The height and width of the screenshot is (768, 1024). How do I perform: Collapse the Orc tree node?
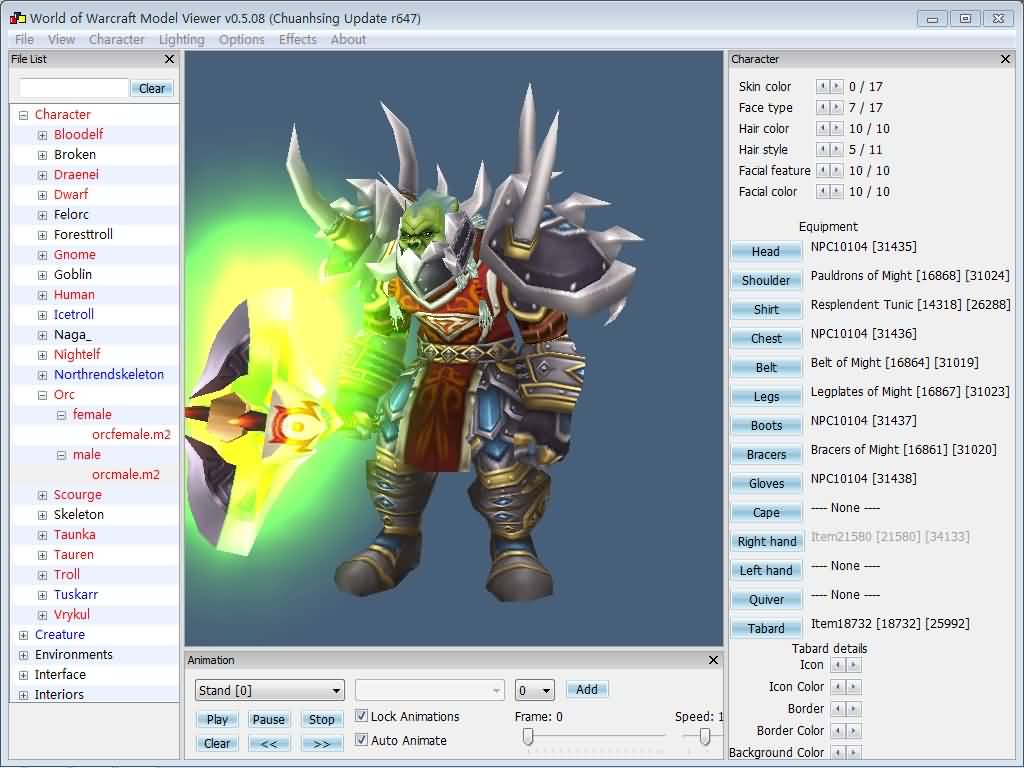click(x=42, y=395)
